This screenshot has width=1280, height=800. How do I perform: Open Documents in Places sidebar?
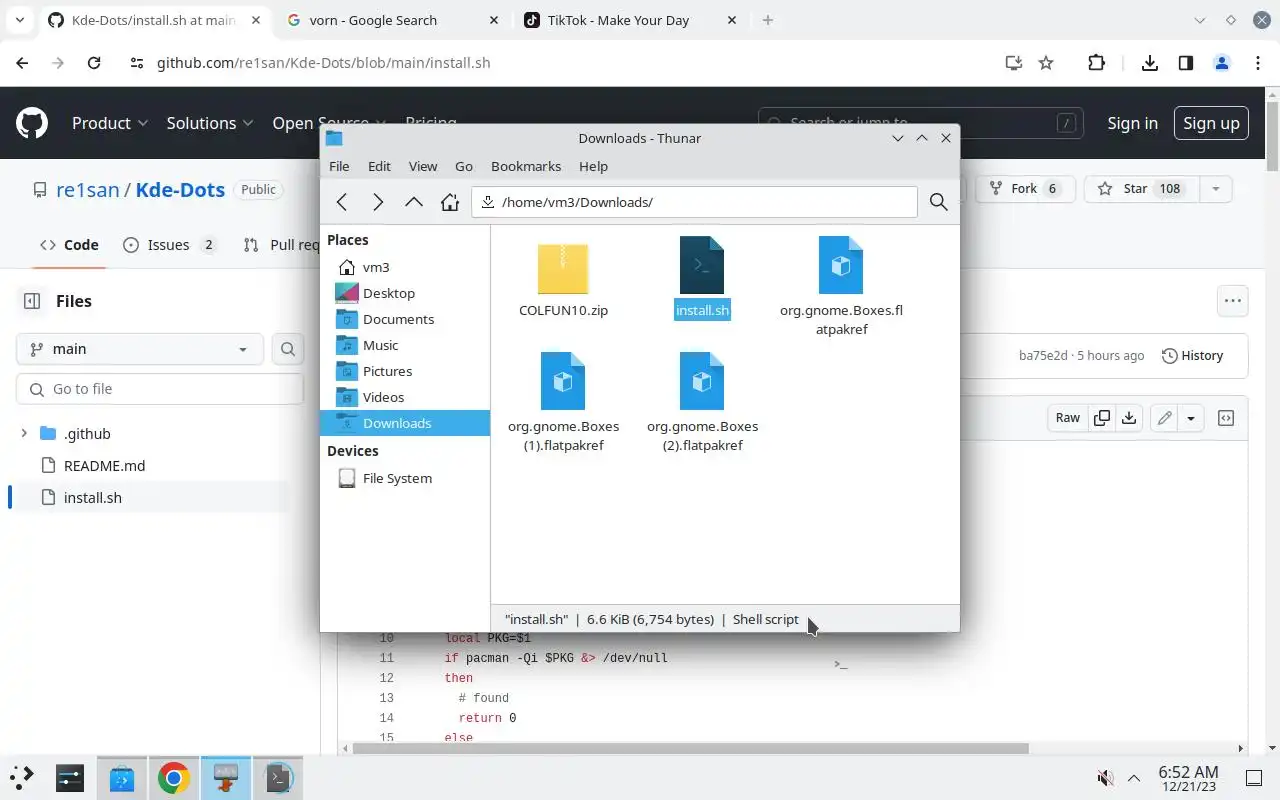click(405, 319)
